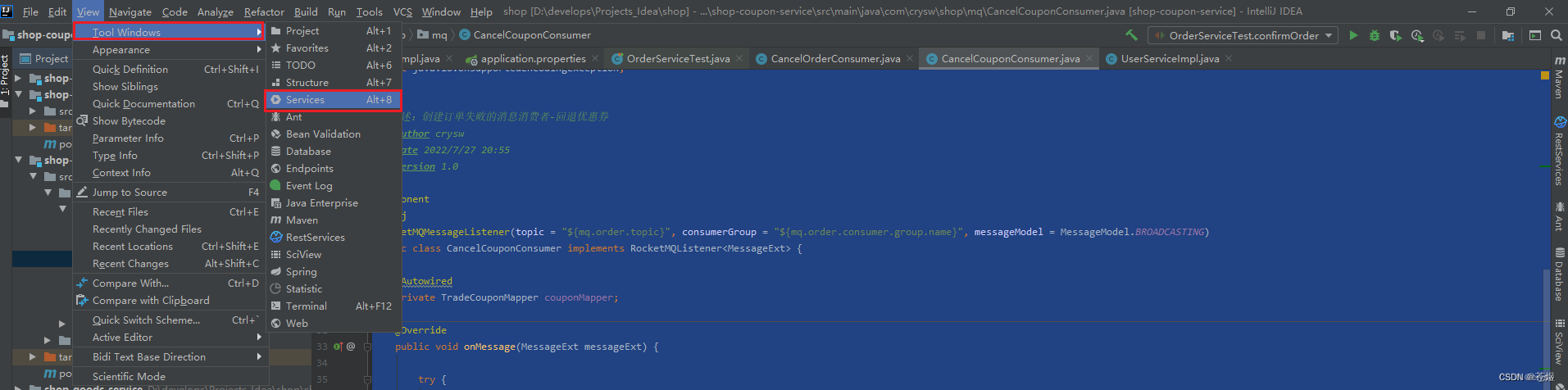Open Project Structure icon in toolbar

pyautogui.click(x=1508, y=35)
